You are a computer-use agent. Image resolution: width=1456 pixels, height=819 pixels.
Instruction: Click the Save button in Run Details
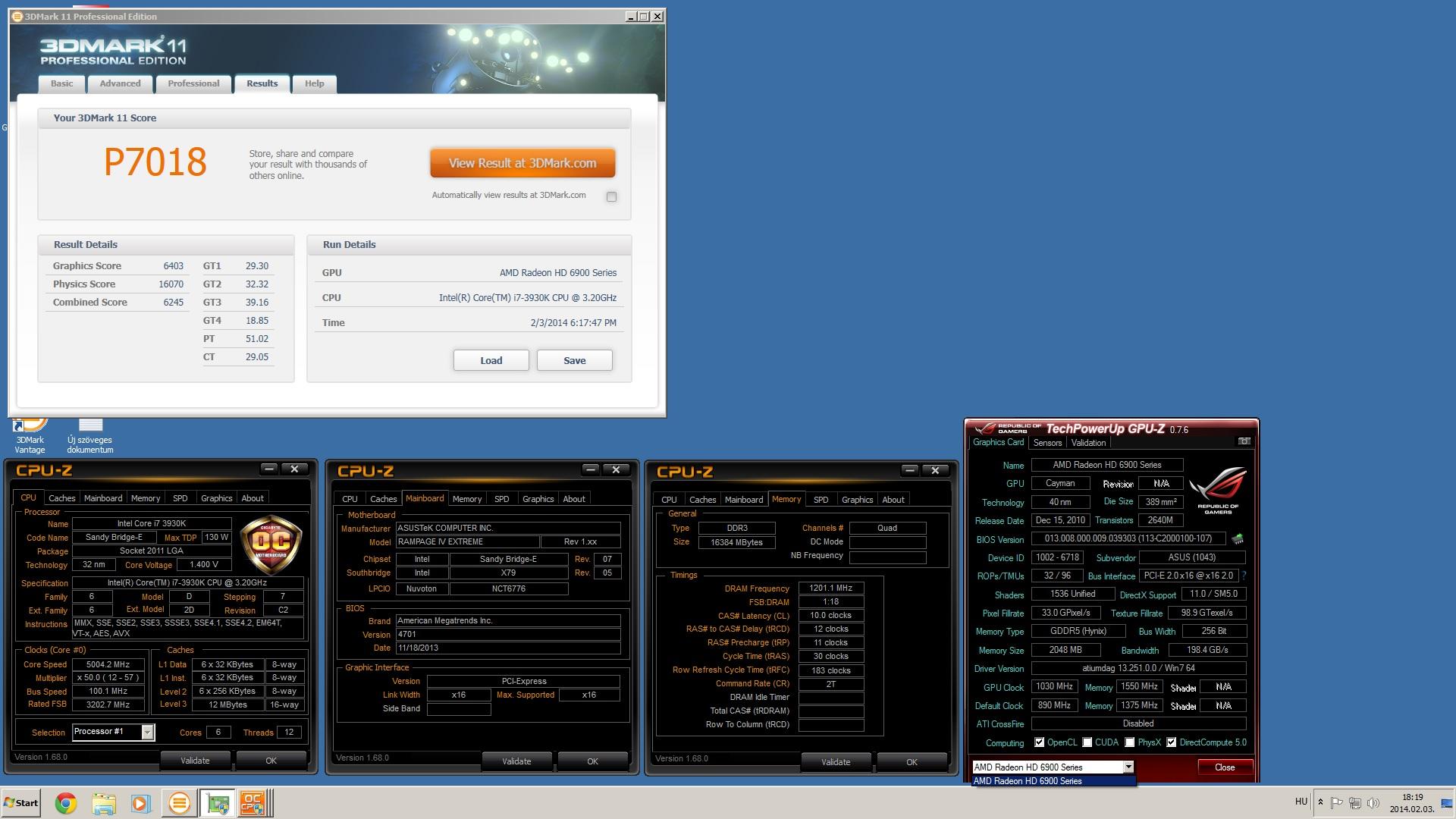coord(574,361)
